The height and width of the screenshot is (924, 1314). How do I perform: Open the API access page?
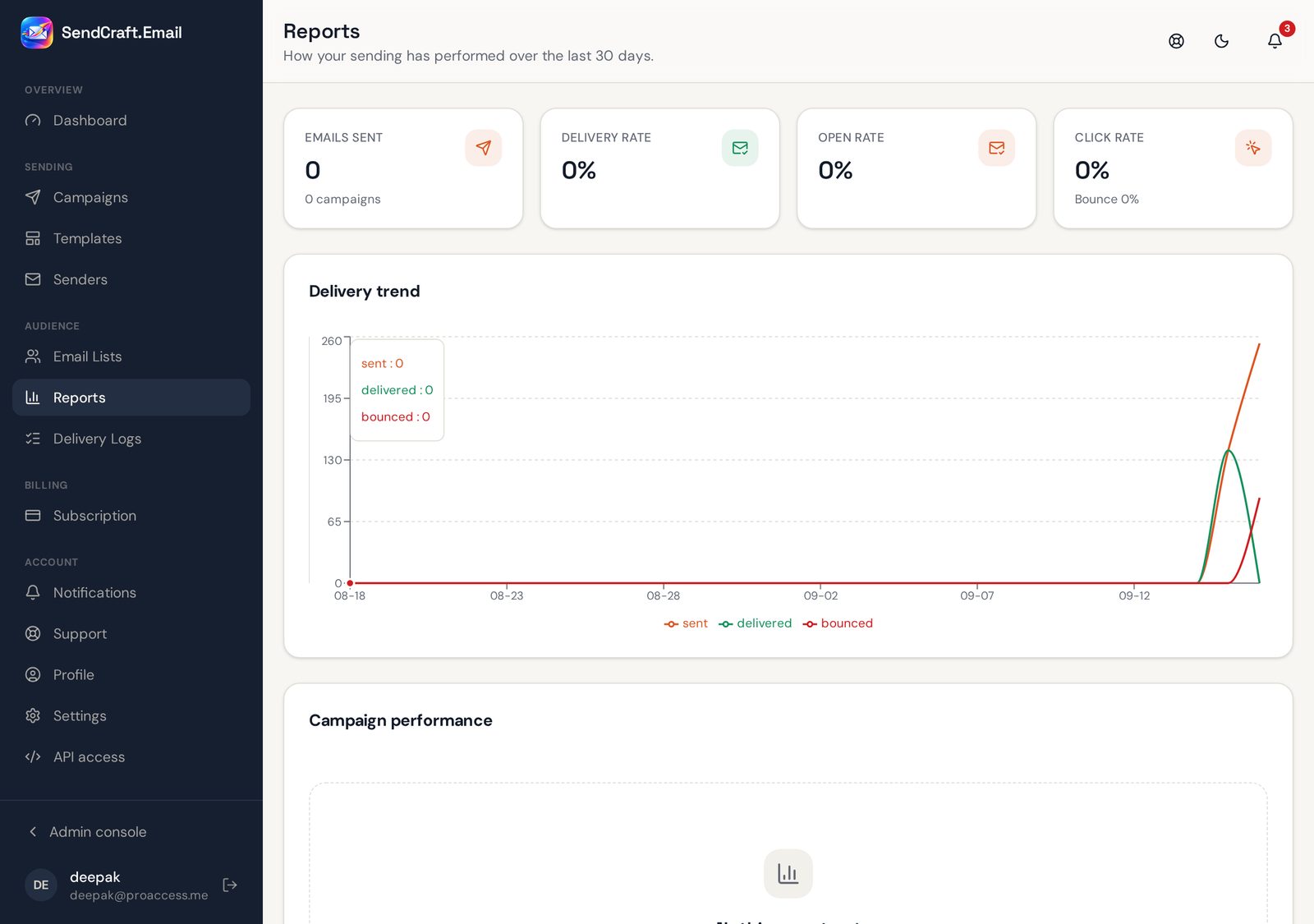coord(131,756)
